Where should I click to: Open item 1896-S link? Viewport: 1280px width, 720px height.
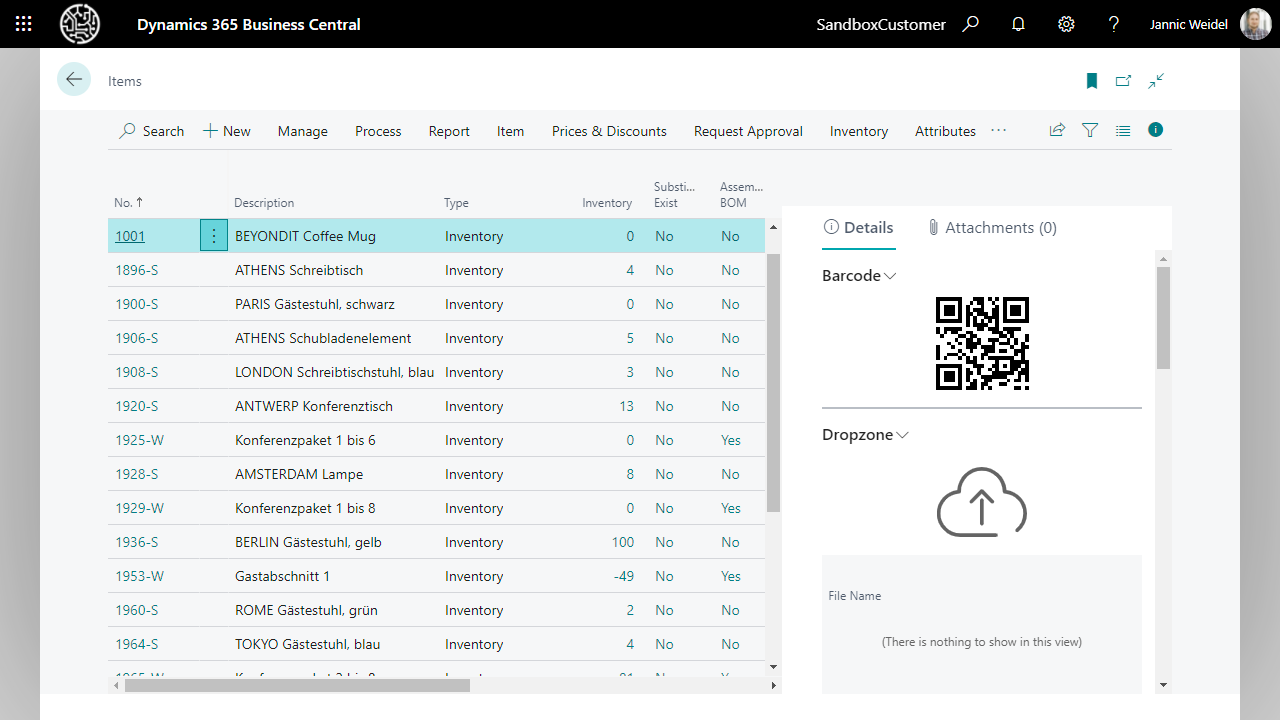[137, 270]
